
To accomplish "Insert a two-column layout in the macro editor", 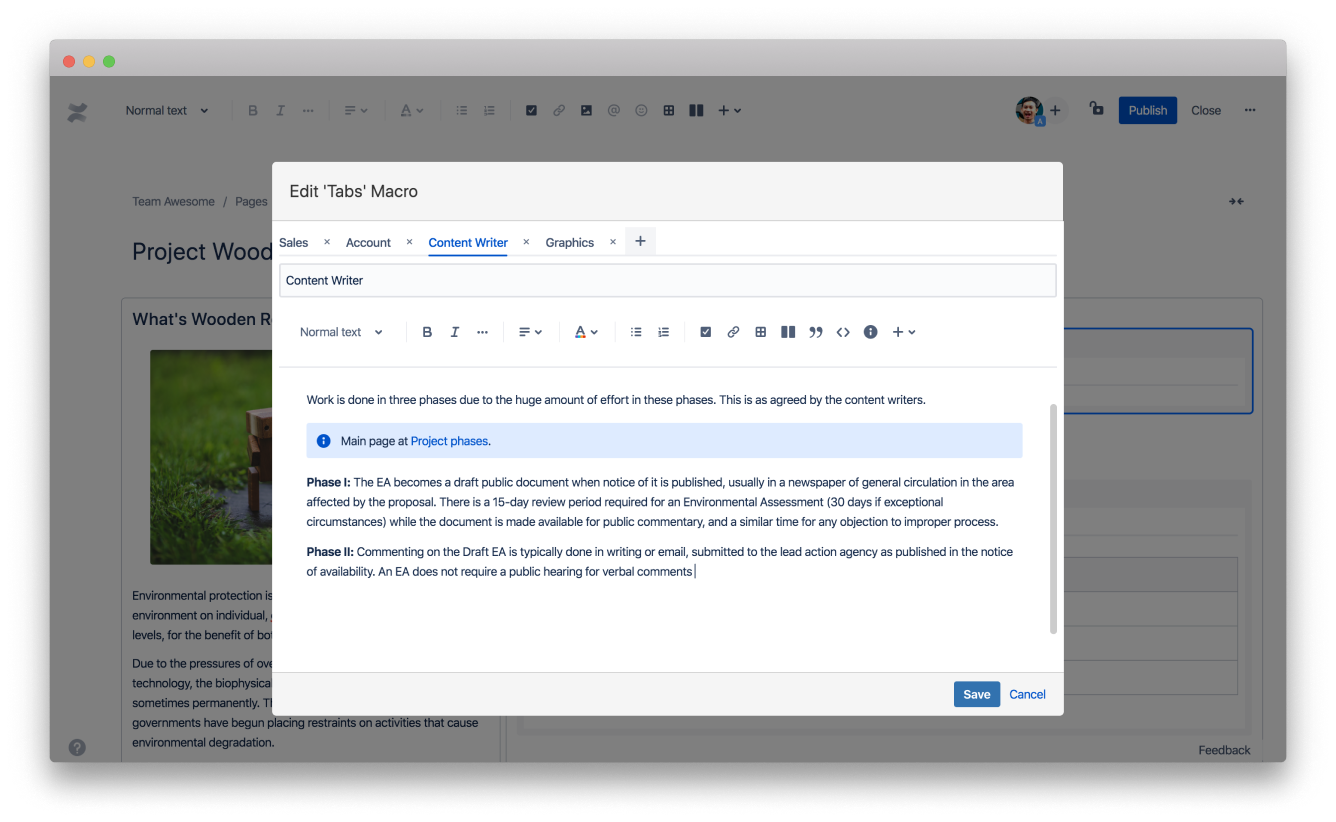I will (788, 331).
